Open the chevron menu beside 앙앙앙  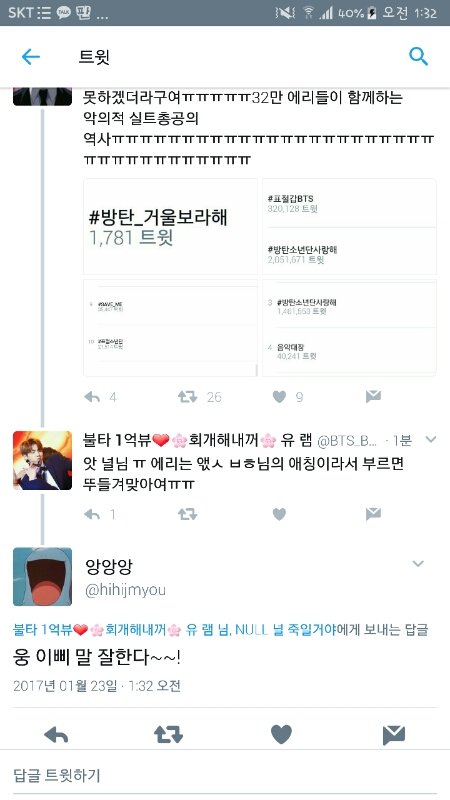[418, 564]
